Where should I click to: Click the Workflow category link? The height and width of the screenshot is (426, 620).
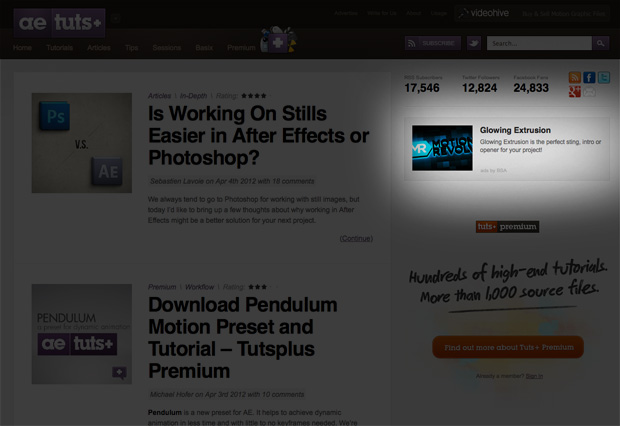point(200,287)
